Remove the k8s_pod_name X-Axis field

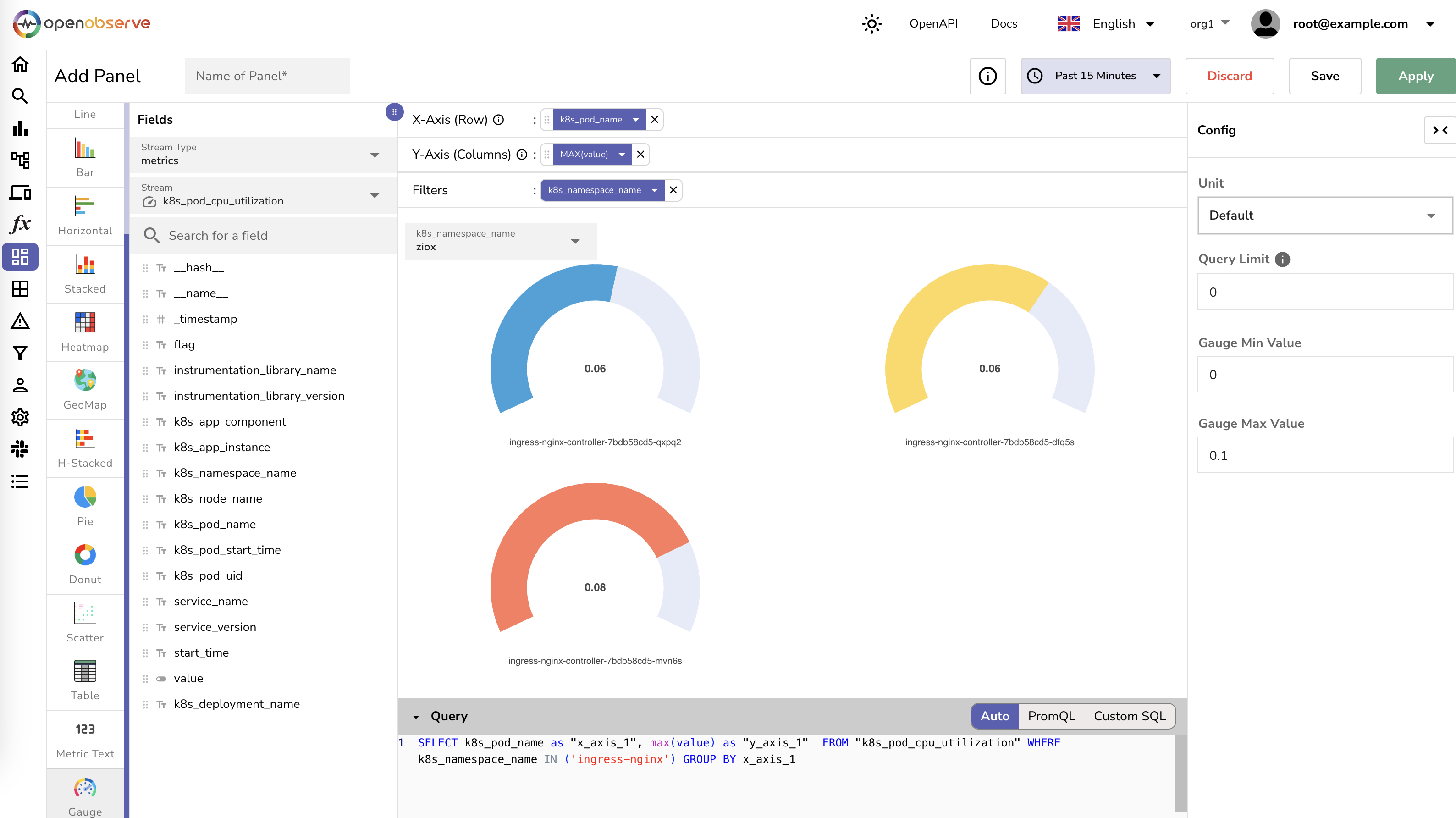click(x=655, y=119)
